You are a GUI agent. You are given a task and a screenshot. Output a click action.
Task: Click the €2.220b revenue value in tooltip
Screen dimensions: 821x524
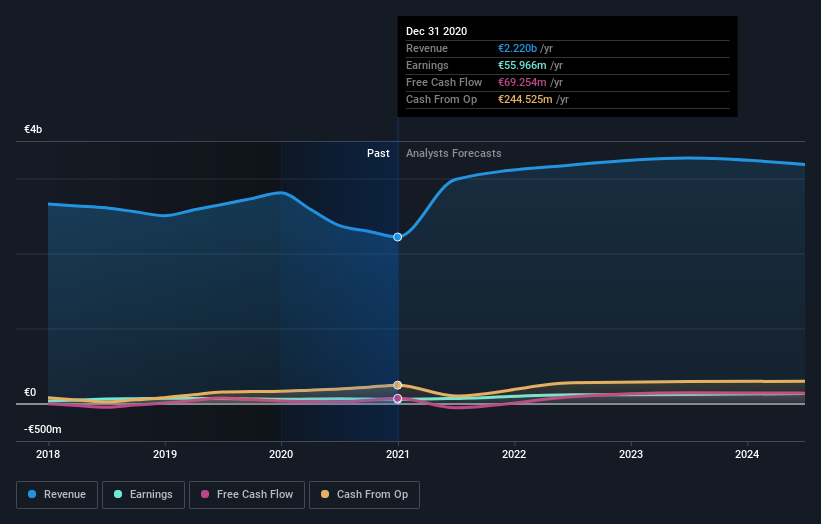tap(517, 48)
